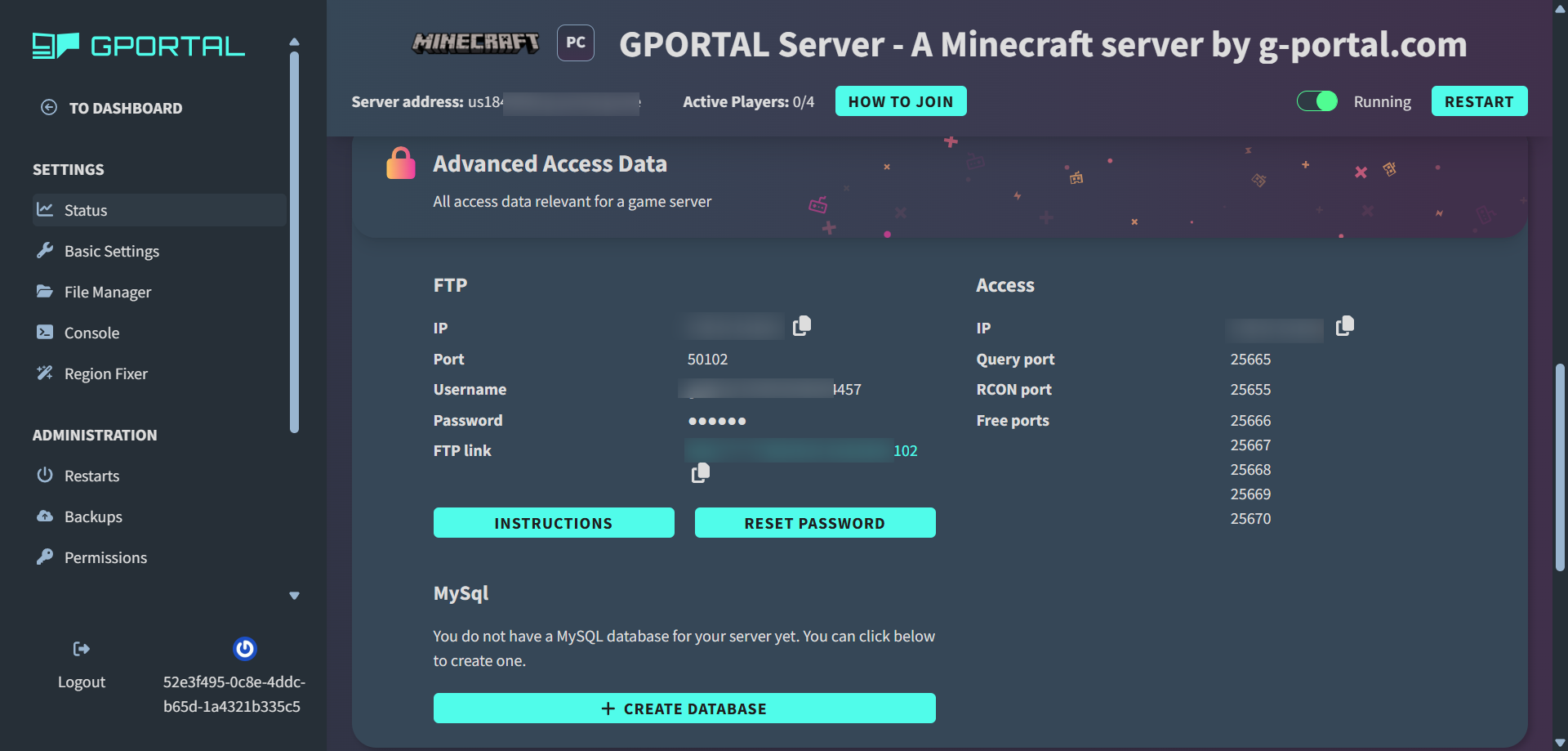Viewport: 1568px width, 751px height.
Task: Click the Region Fixer wand icon
Action: [45, 373]
